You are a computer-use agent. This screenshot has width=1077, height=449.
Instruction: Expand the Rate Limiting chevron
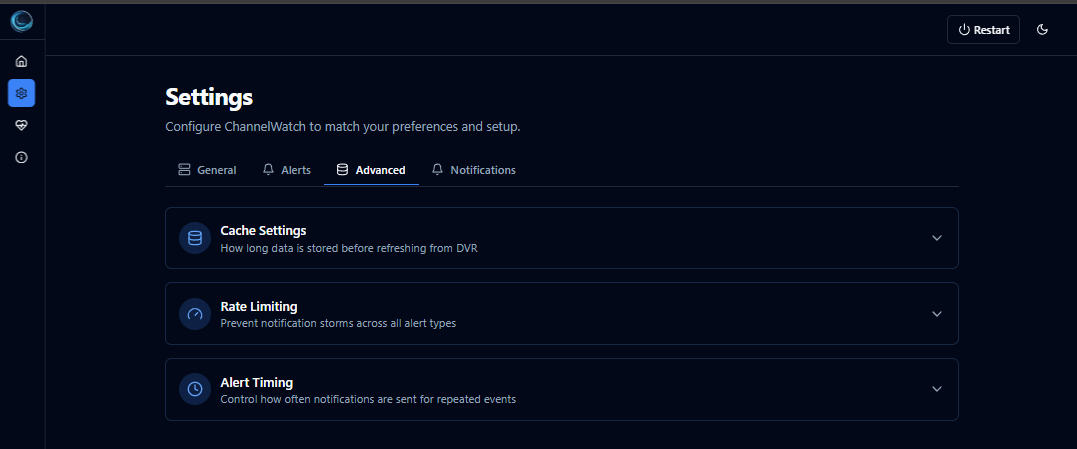[x=937, y=314]
